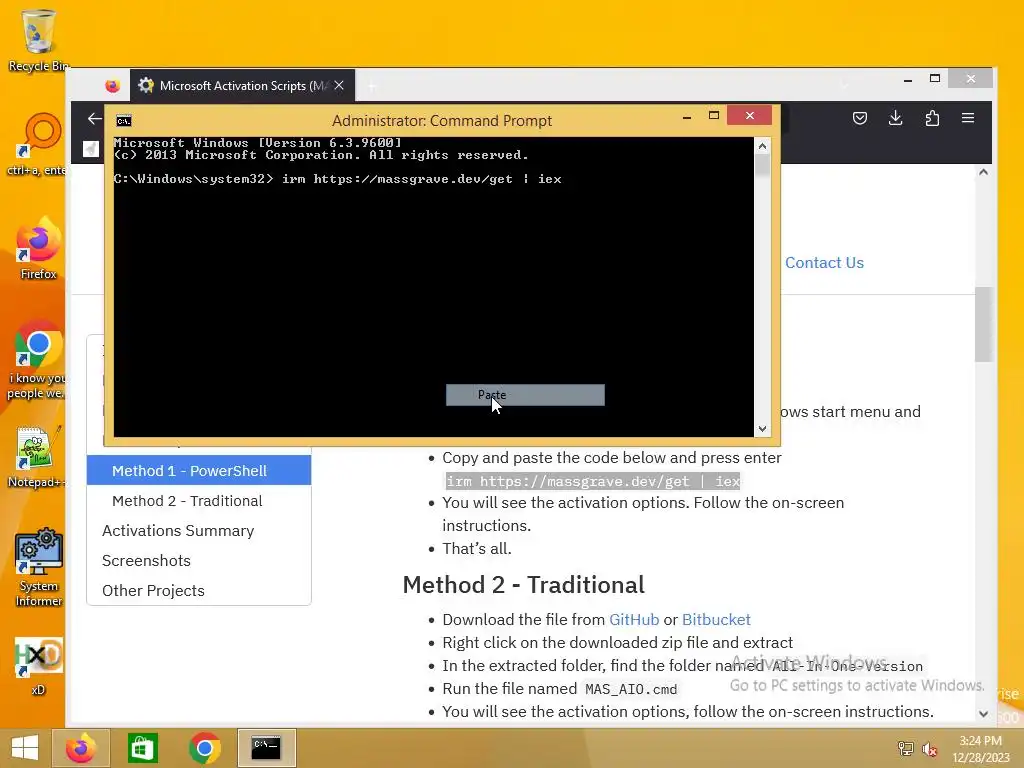Click the All-In-One-Version folder name text
Viewport: 1024px width, 768px height.
[x=848, y=666]
